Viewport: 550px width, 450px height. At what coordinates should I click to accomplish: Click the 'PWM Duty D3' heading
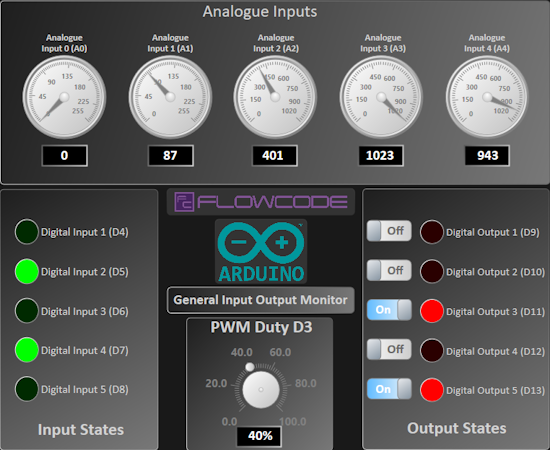coord(261,327)
